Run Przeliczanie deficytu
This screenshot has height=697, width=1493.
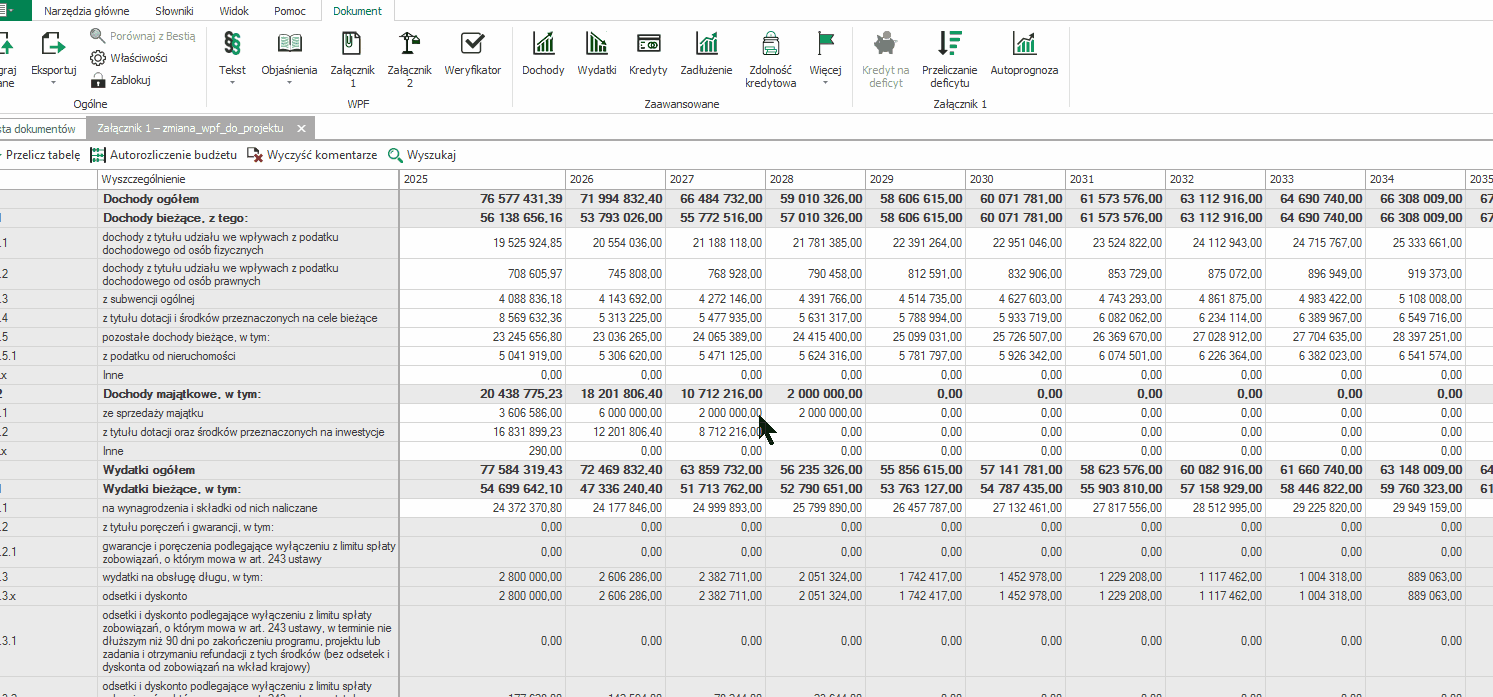click(949, 58)
